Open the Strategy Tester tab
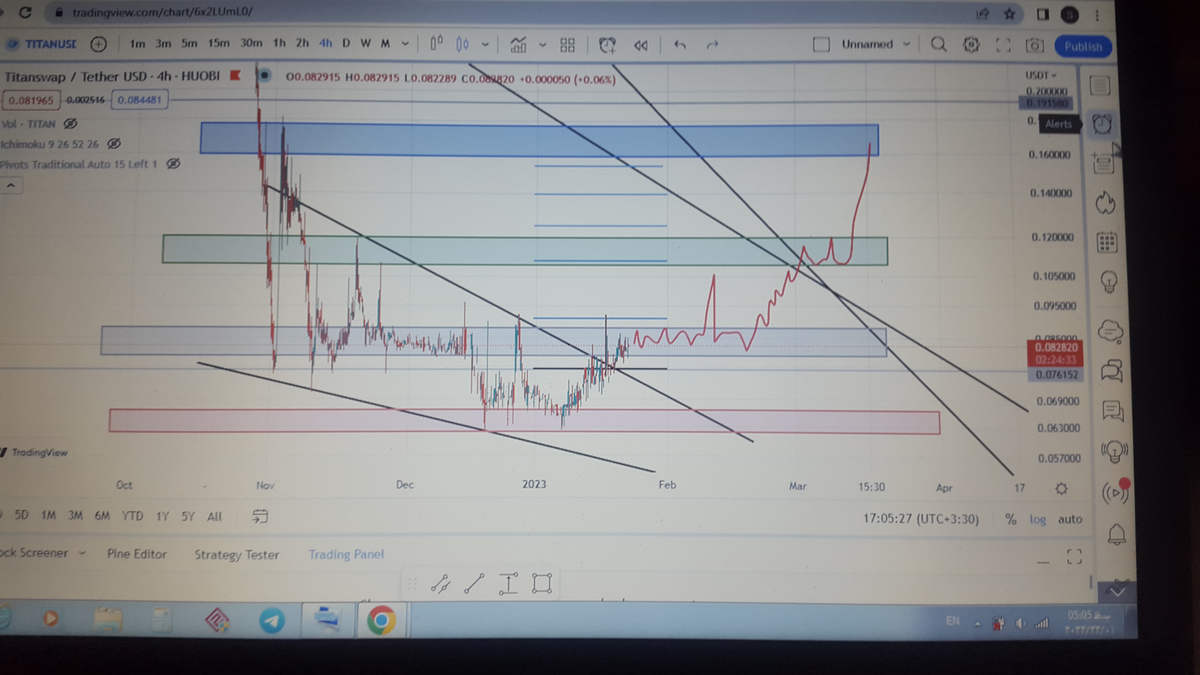 (237, 555)
